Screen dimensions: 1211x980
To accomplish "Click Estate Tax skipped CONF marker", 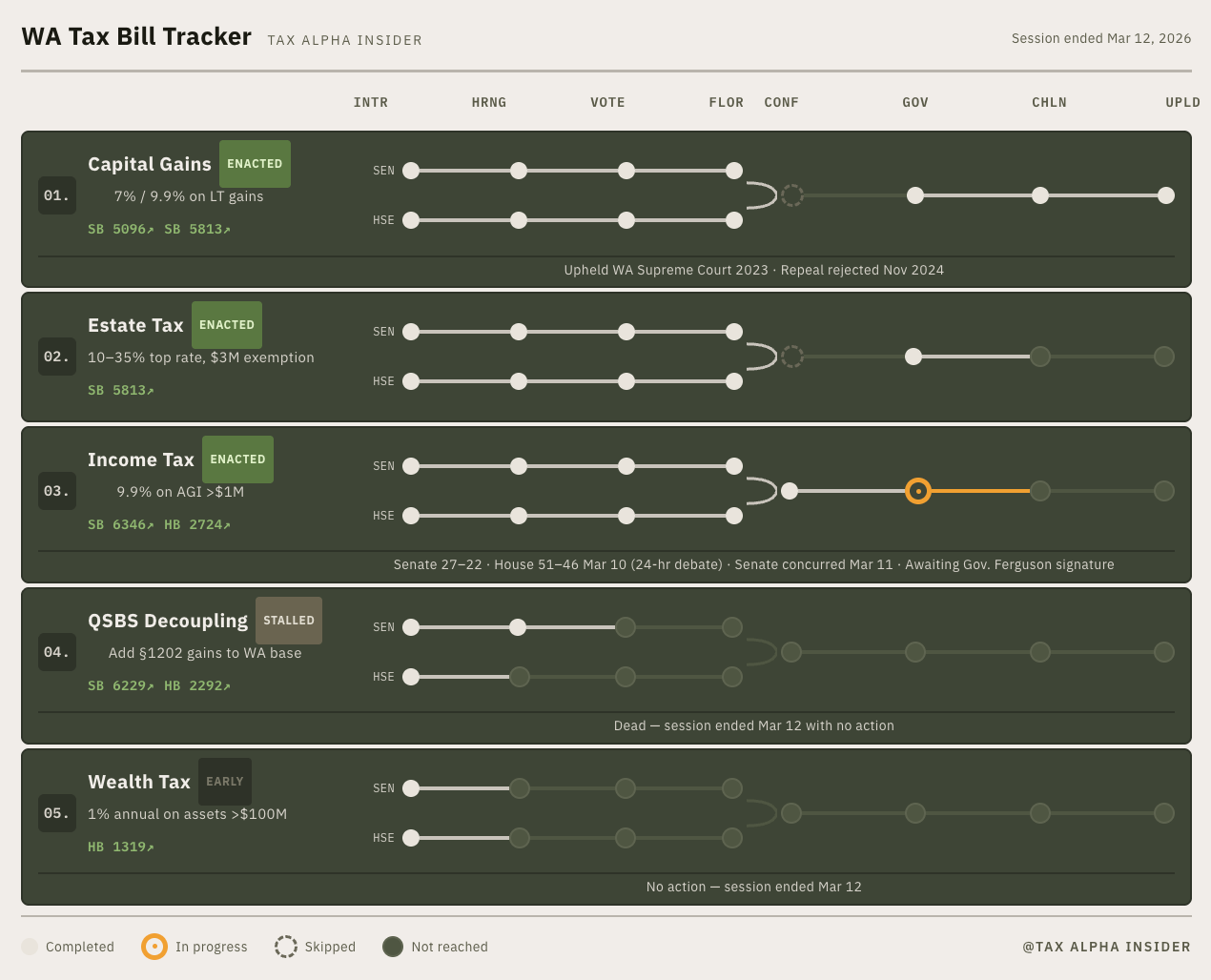I will (791, 357).
